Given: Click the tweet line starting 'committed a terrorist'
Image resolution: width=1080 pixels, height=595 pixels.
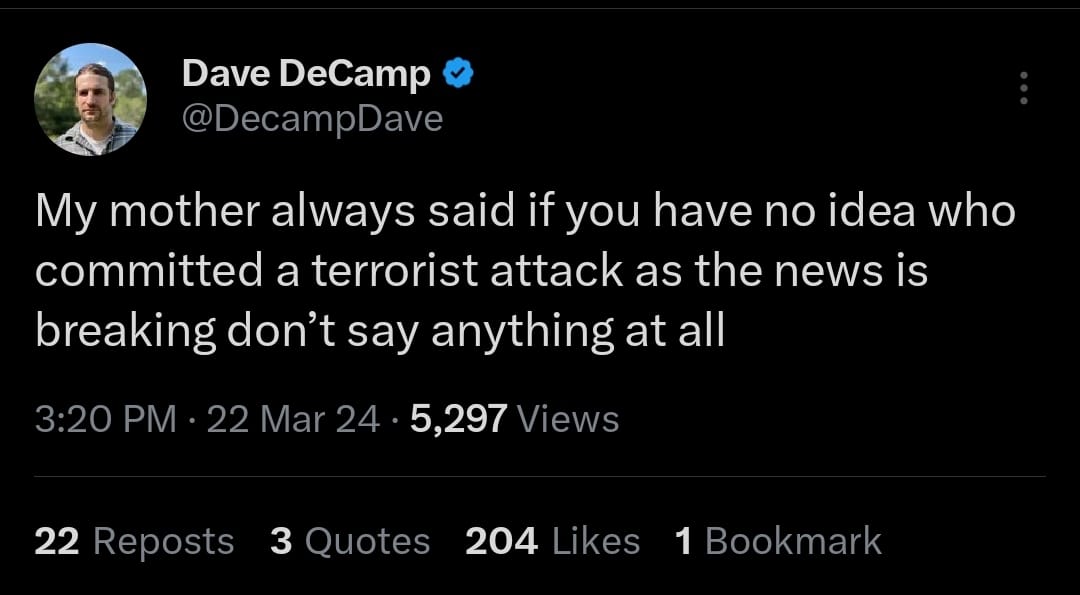Looking at the screenshot, I should (481, 272).
